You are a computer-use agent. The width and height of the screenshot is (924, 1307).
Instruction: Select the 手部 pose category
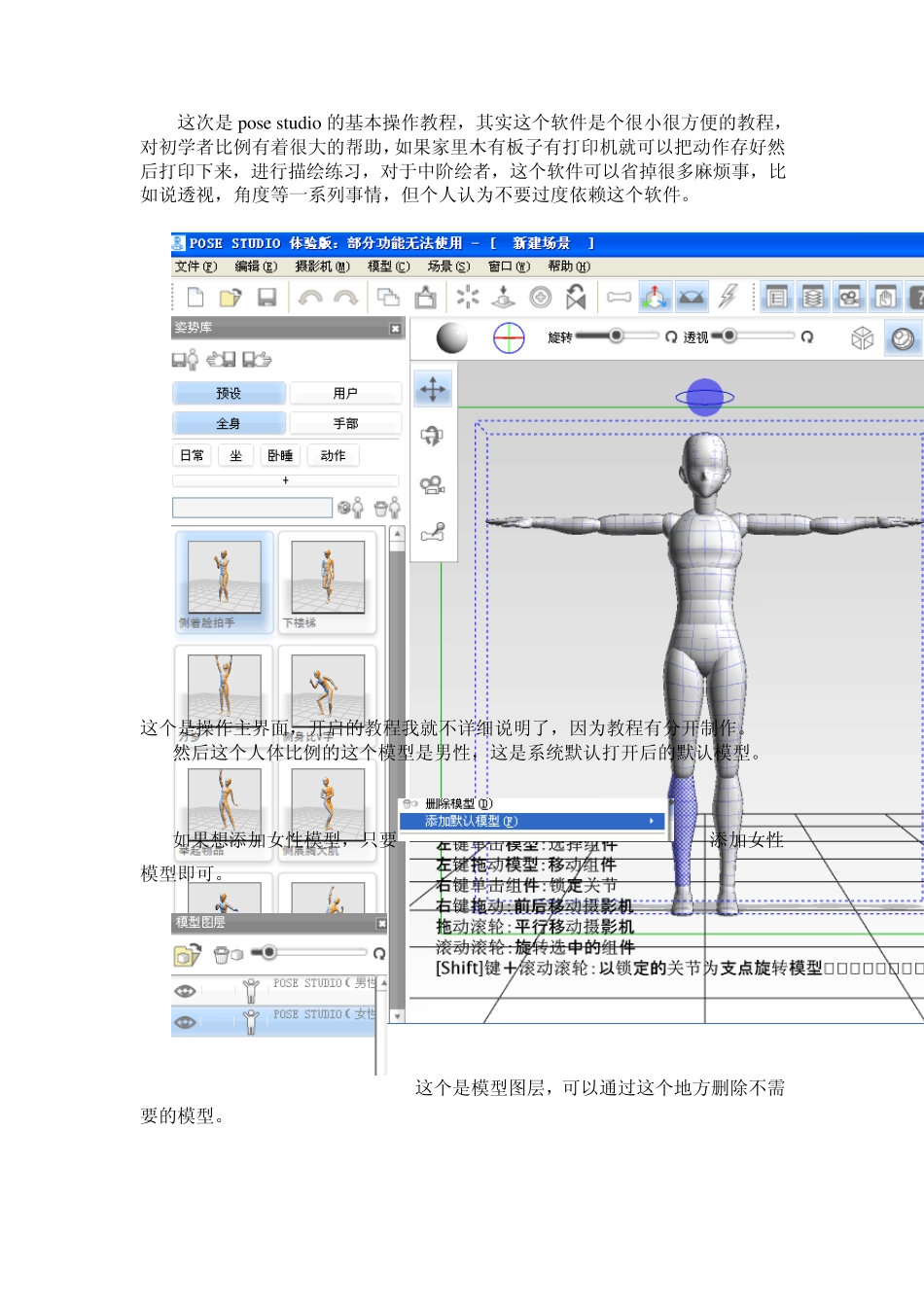coord(345,423)
